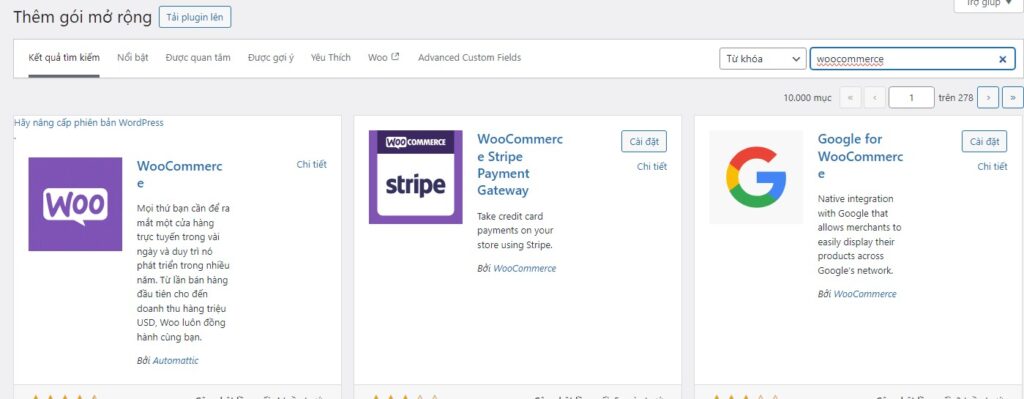Open Chi tiết for Stripe Payment Gateway
1024x399 pixels.
(652, 167)
